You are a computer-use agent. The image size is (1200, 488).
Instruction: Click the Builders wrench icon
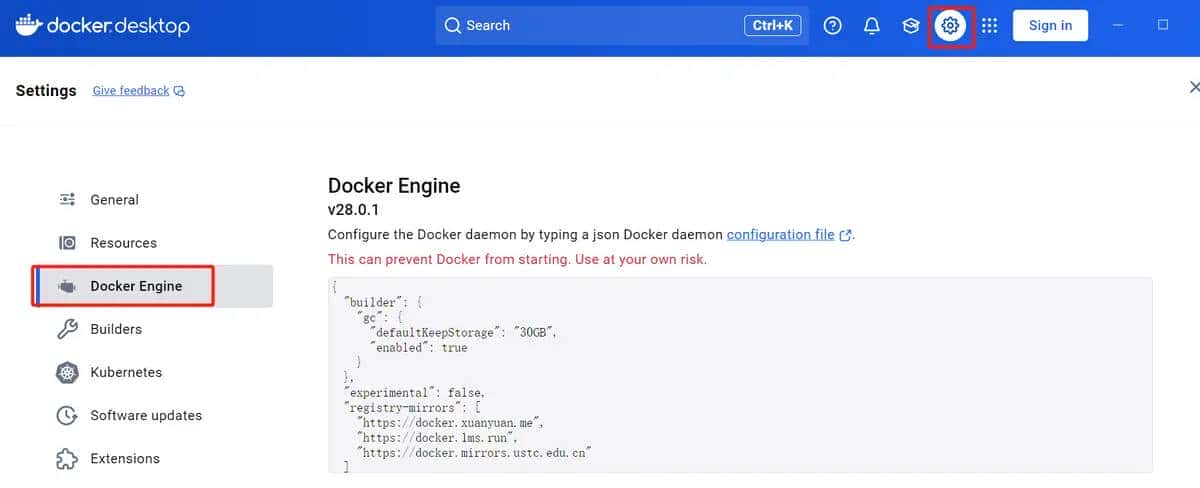click(x=67, y=329)
